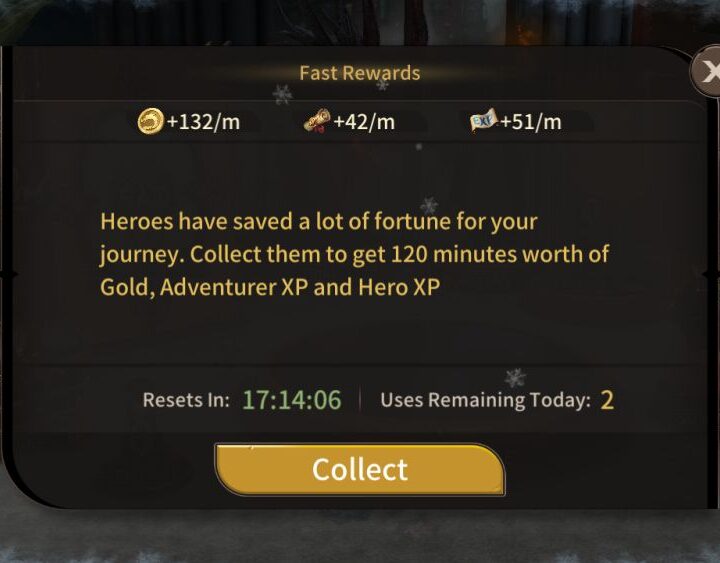720x563 pixels.
Task: Close the Fast Rewards dialog
Action: [x=706, y=72]
